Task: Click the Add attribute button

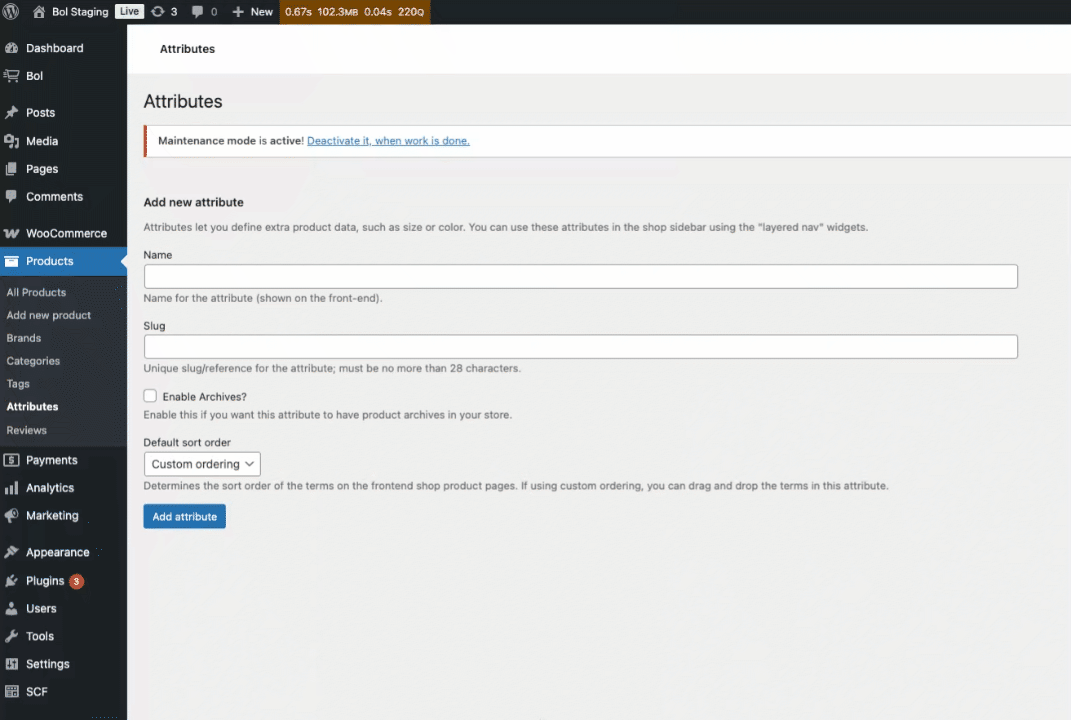Action: point(184,516)
